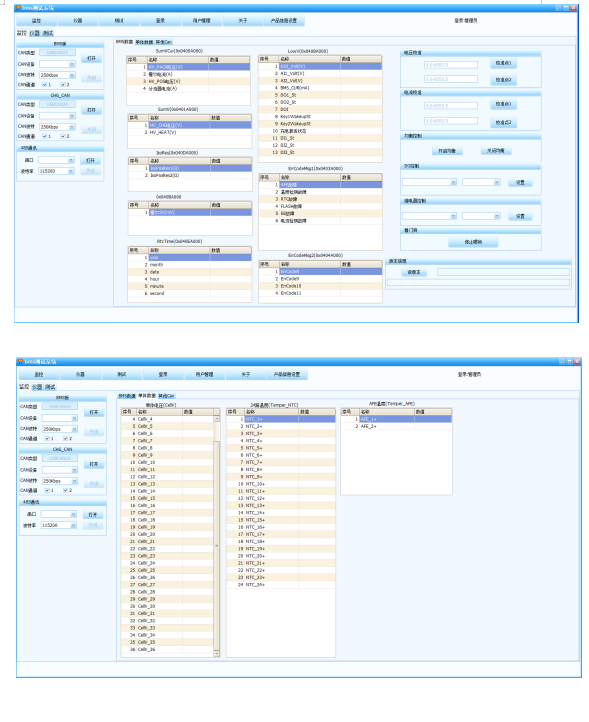Click CHG_CAN 打开 button in upper window
The height and width of the screenshot is (722, 589).
pyautogui.click(x=91, y=110)
